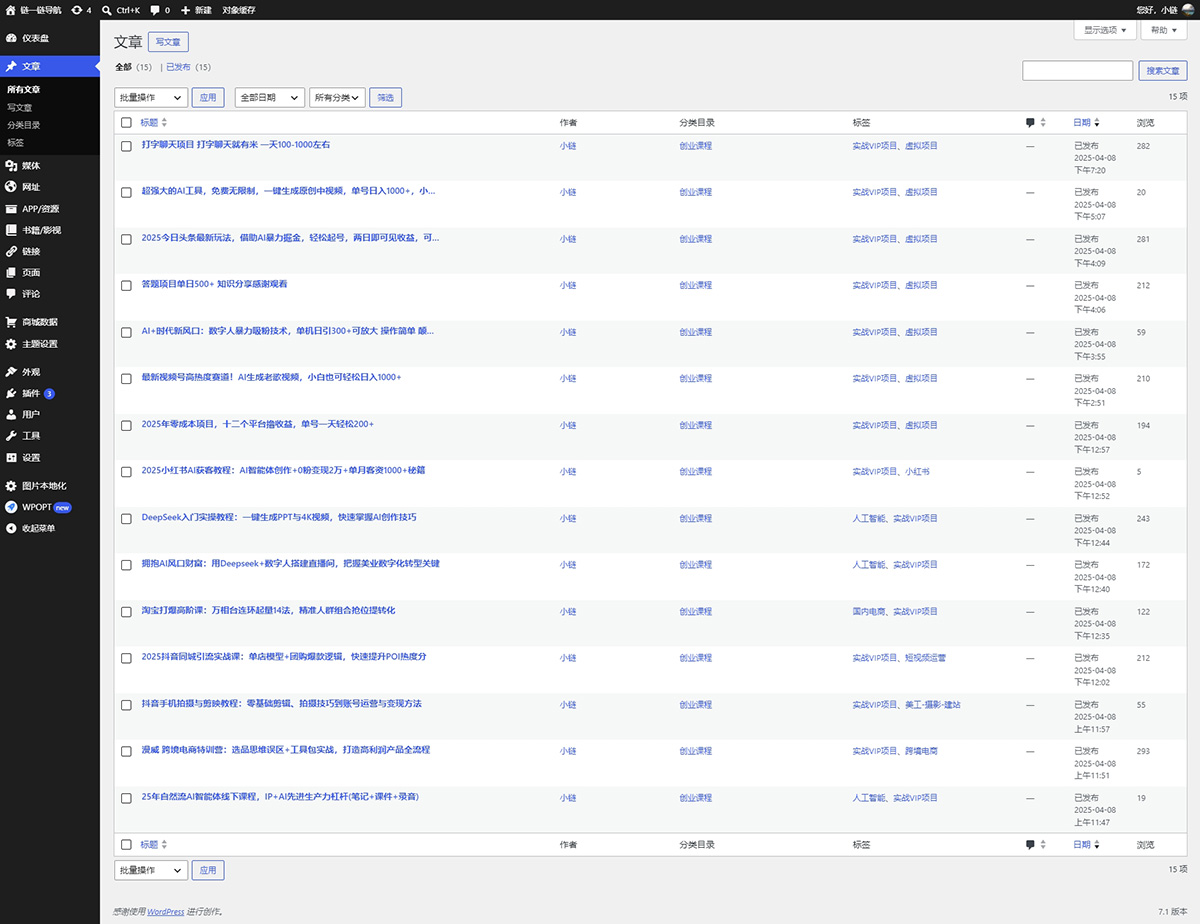Click the home icon beside 链一链导航

11,10
